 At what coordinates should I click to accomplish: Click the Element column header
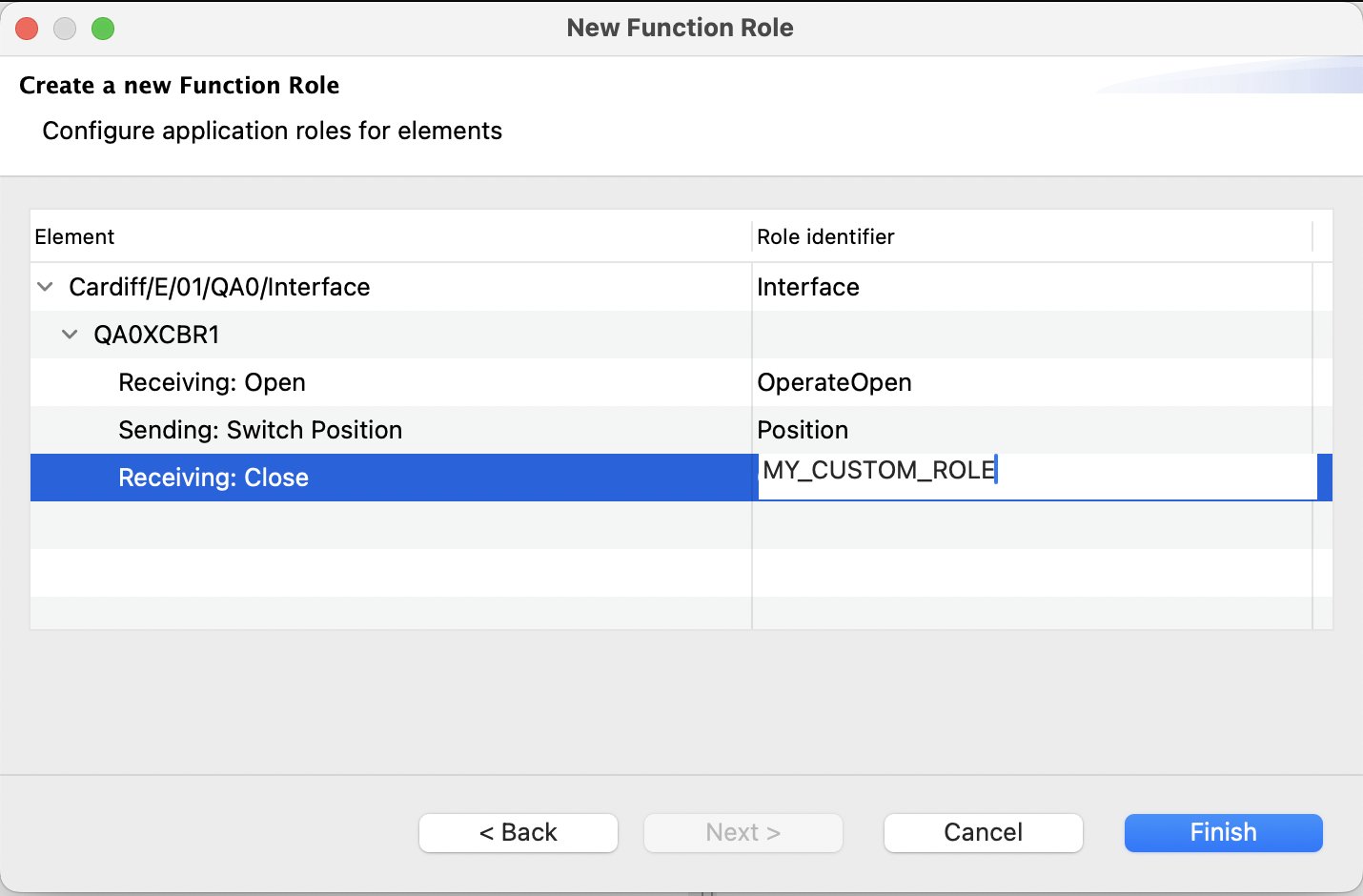[74, 236]
